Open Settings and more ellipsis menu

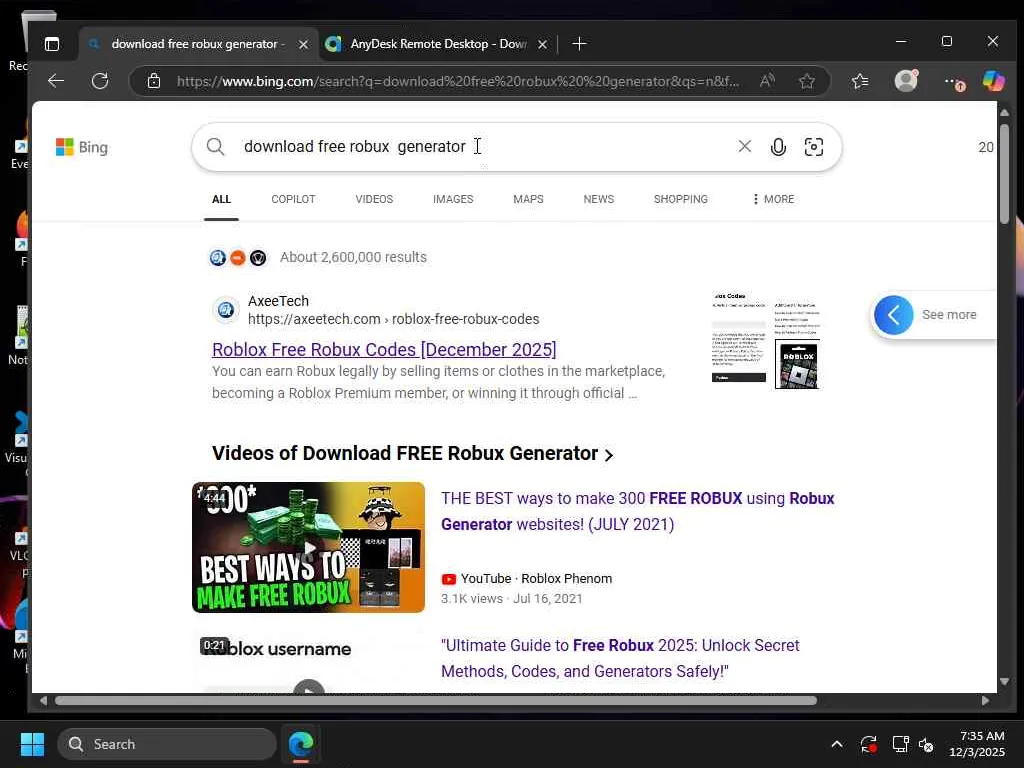pos(953,82)
